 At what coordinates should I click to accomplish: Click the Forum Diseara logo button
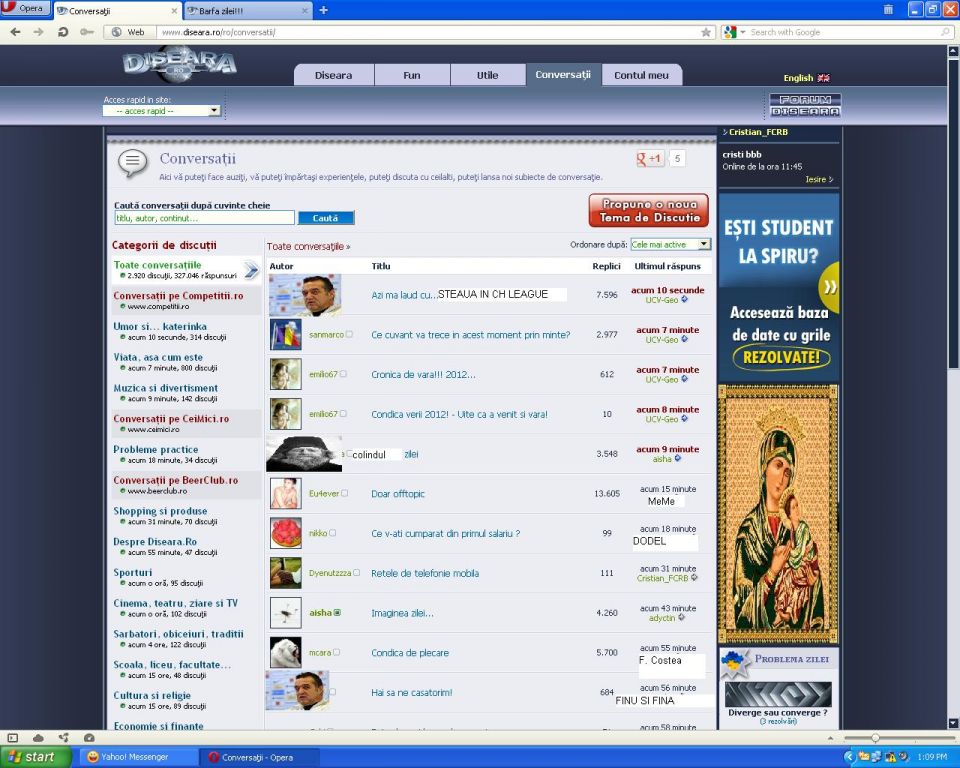[805, 105]
